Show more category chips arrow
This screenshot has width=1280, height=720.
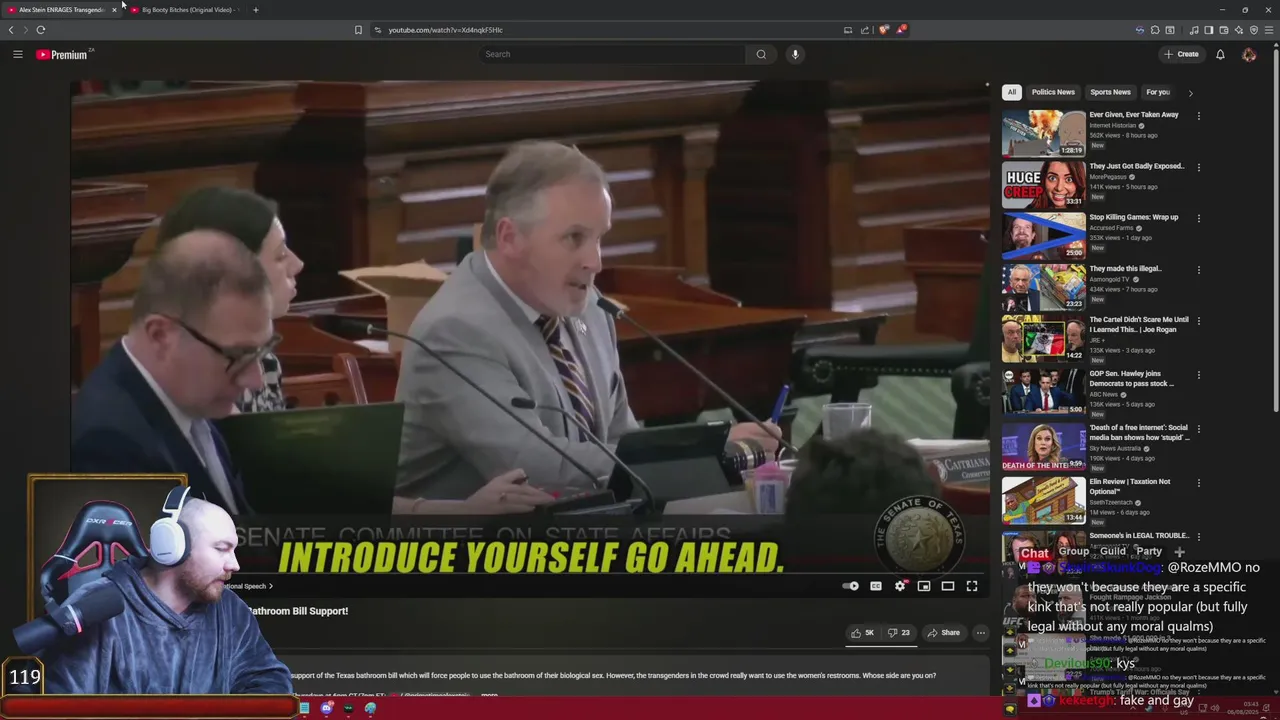(x=1190, y=93)
